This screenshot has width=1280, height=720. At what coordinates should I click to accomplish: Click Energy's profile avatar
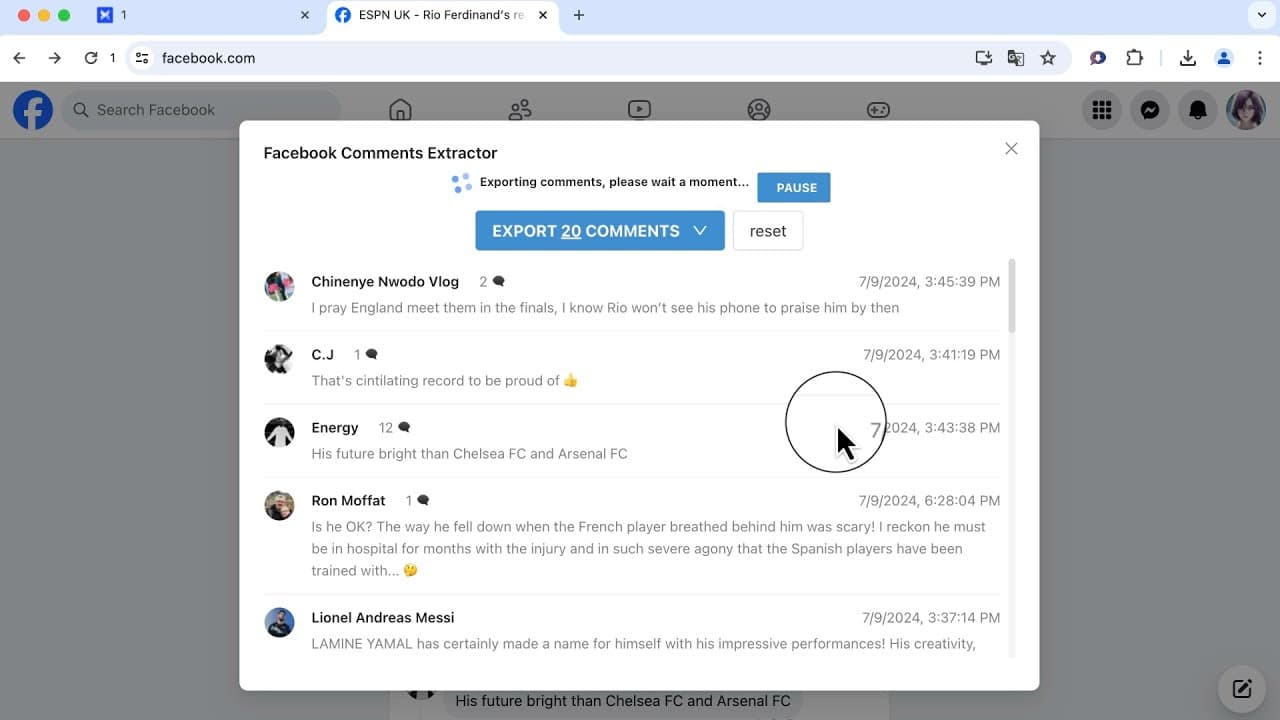279,432
